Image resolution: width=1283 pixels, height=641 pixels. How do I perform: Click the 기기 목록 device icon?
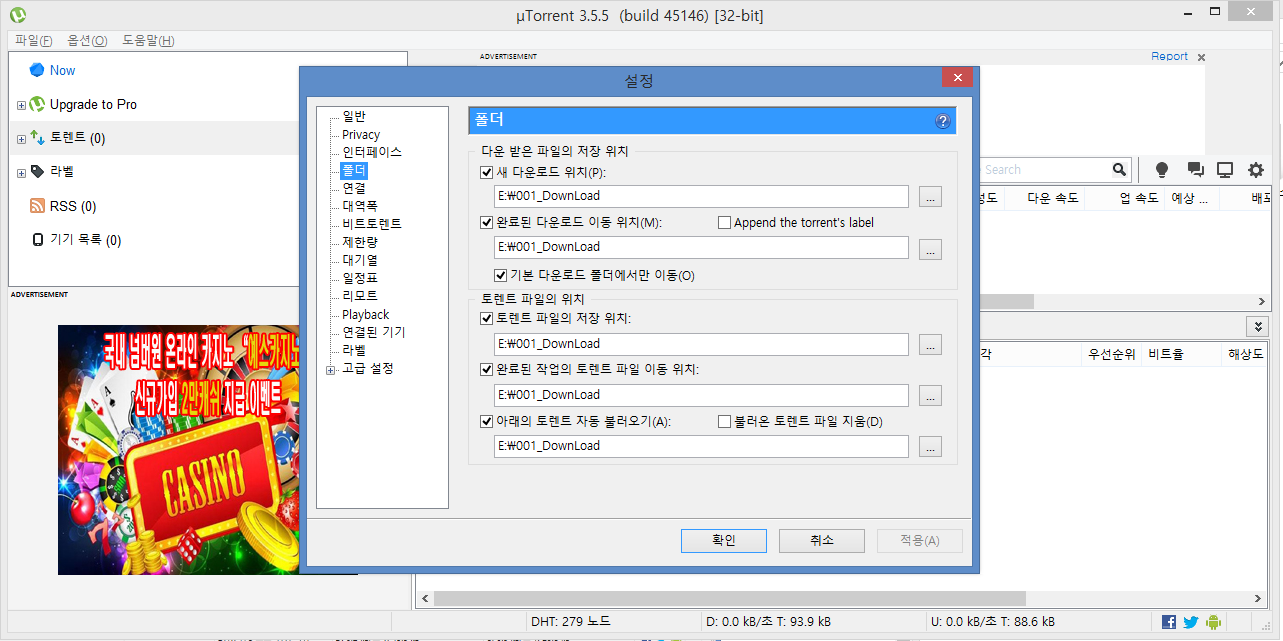point(37,240)
